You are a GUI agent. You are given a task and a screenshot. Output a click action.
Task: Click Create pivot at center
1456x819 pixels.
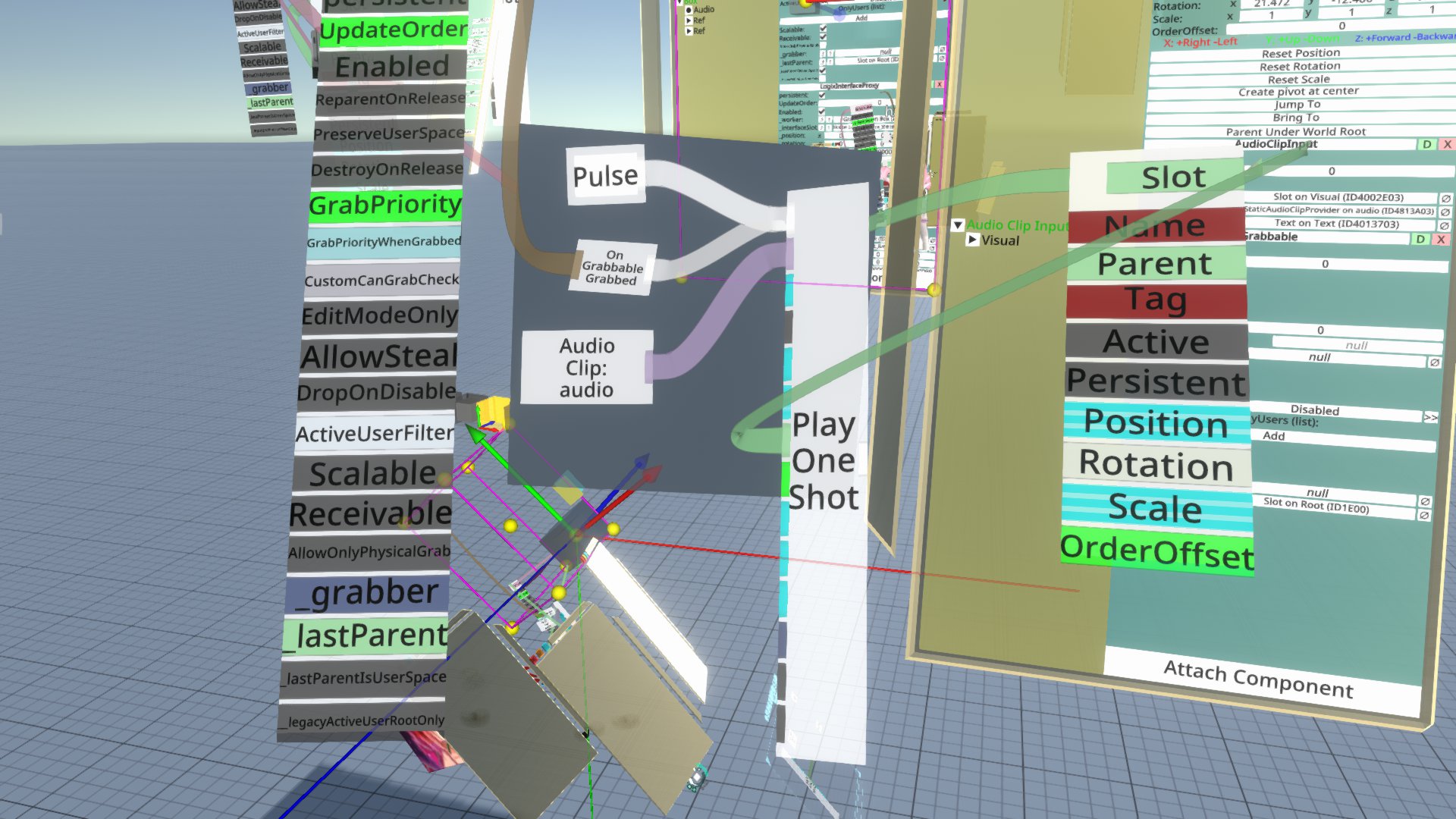click(1298, 91)
